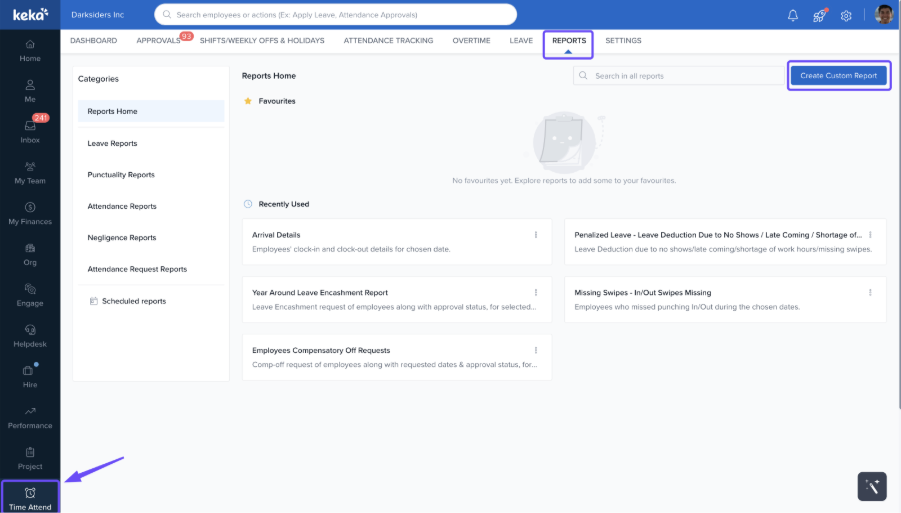Image resolution: width=901 pixels, height=513 pixels.
Task: Open options menu for Arrival Details report
Action: pyautogui.click(x=536, y=235)
